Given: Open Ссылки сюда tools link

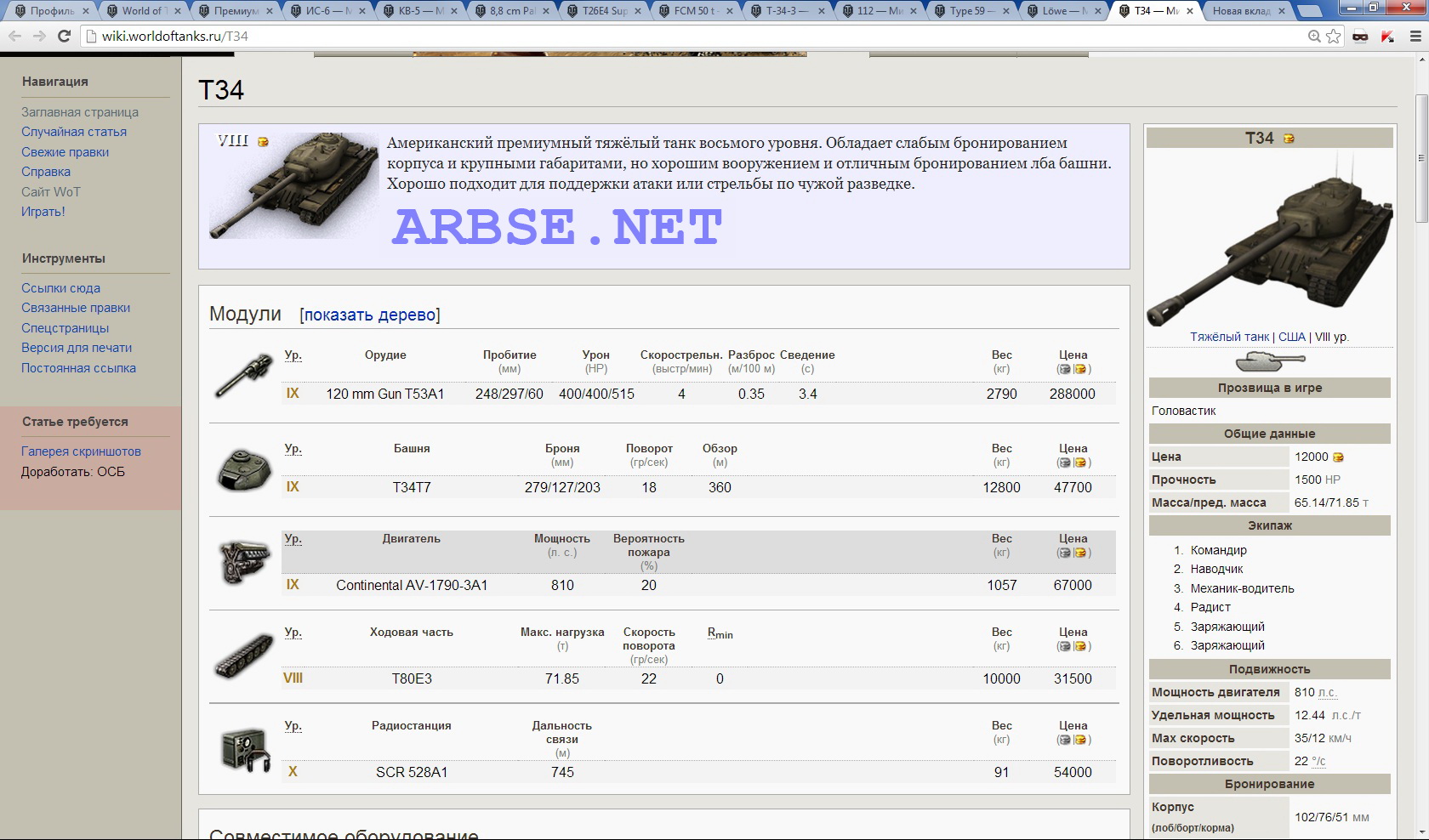Looking at the screenshot, I should [x=60, y=288].
